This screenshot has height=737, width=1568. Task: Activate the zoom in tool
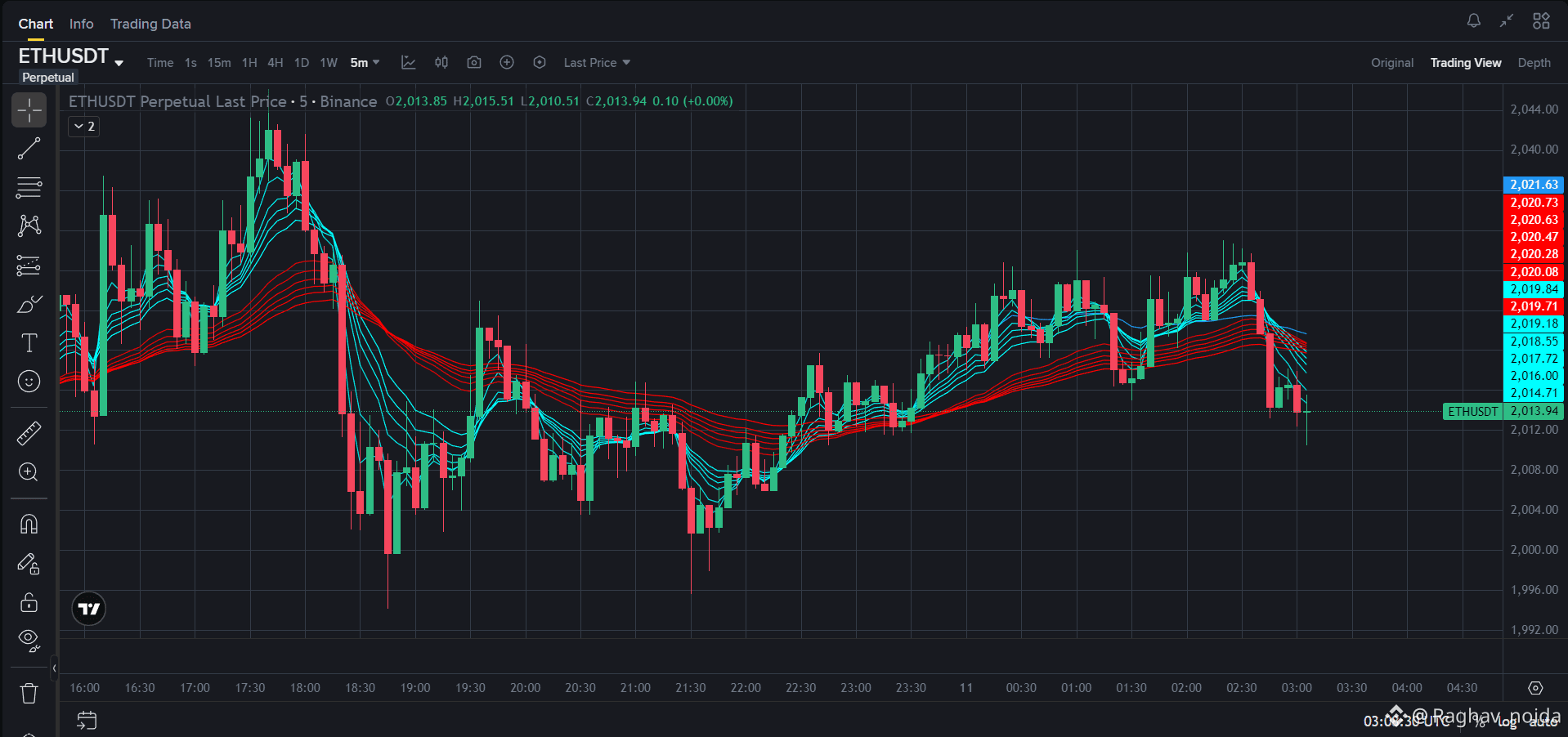[x=29, y=472]
